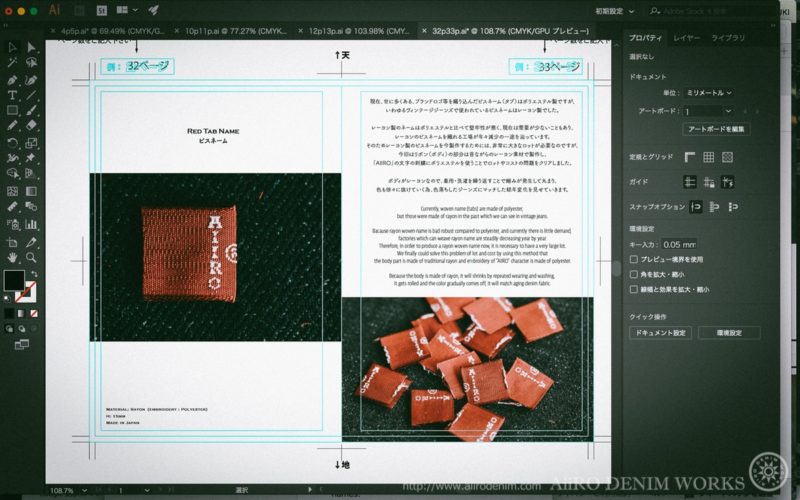Select the Mesh tool

coord(12,191)
